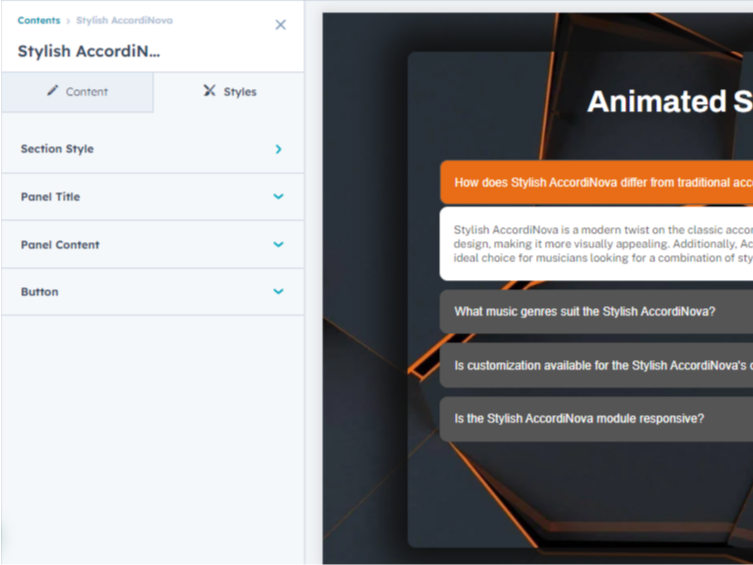Select the 'Animated S' heading in preview
The height and width of the screenshot is (565, 753).
click(668, 101)
